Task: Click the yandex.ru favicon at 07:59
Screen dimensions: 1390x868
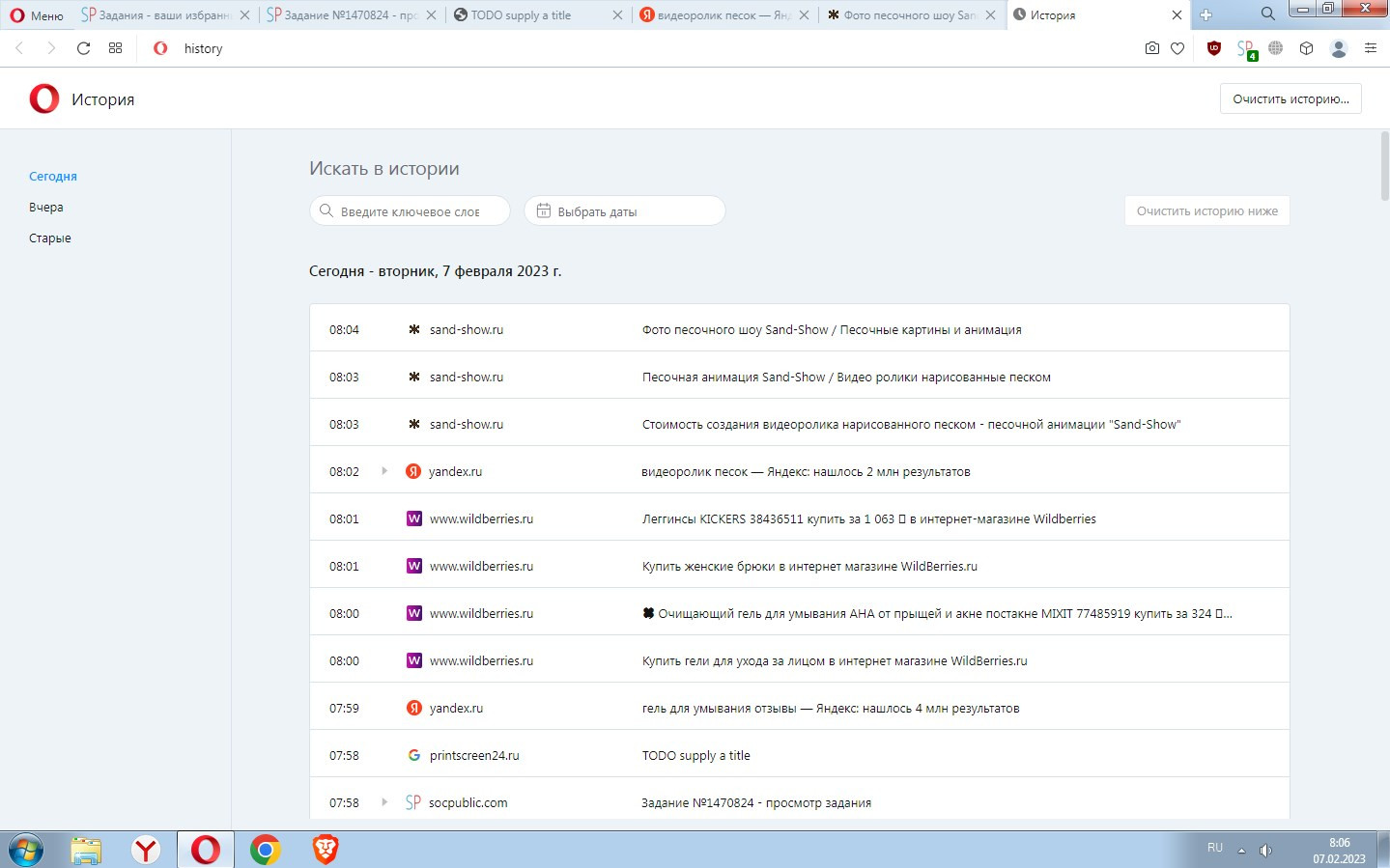Action: coord(414,708)
